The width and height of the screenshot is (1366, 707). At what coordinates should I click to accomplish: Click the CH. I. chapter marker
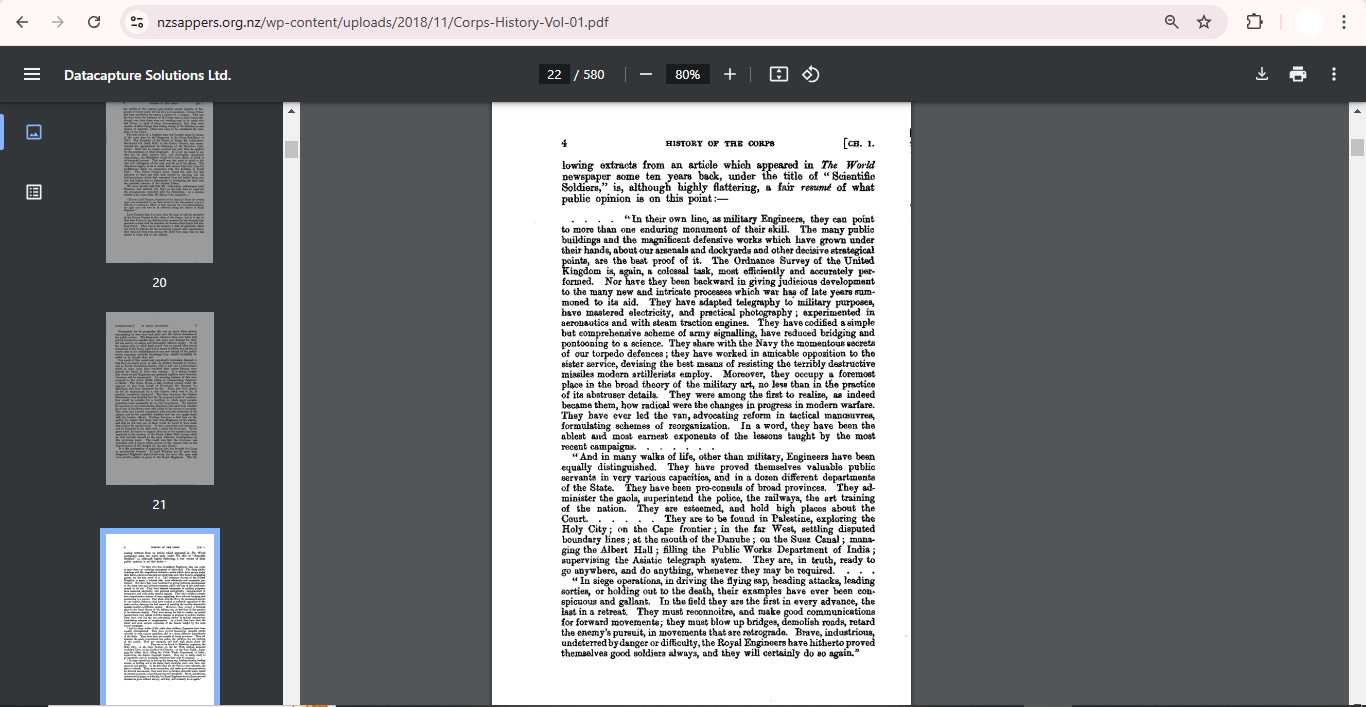pyautogui.click(x=859, y=144)
